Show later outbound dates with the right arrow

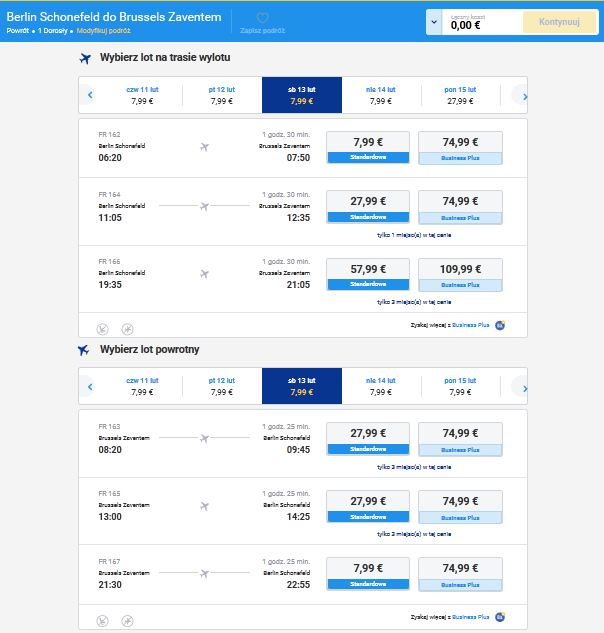524,96
